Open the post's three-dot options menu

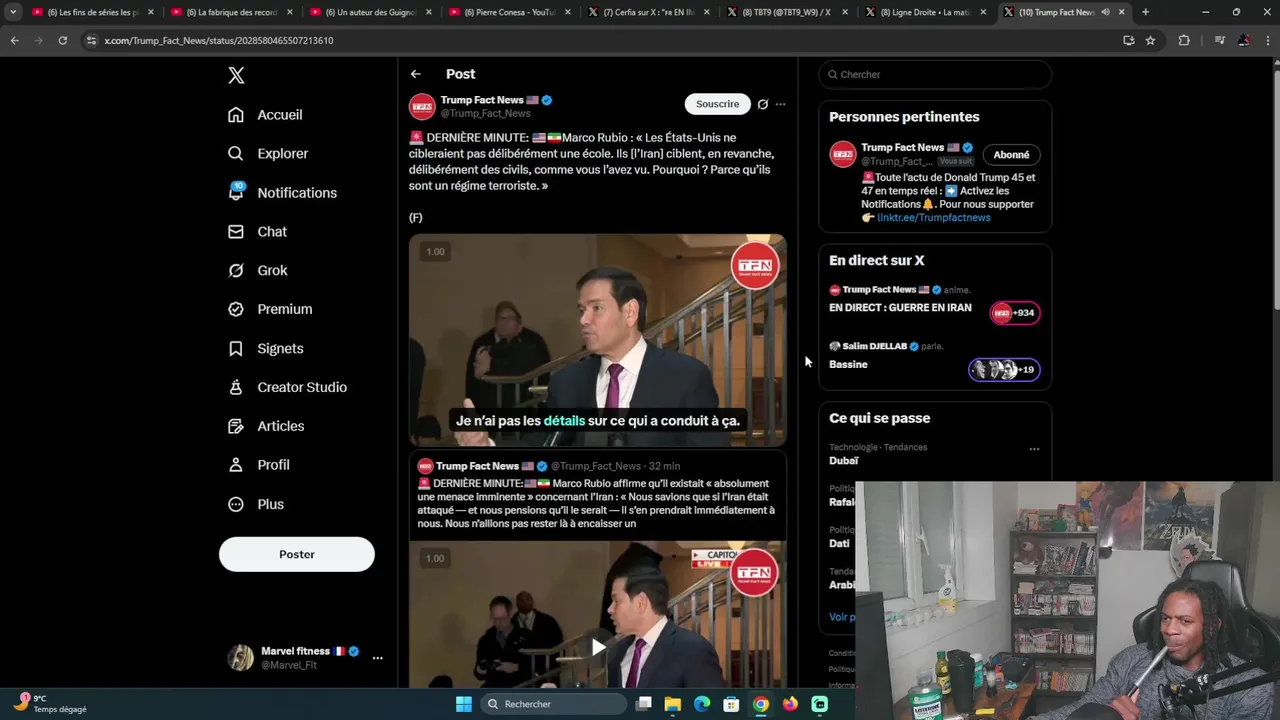781,104
